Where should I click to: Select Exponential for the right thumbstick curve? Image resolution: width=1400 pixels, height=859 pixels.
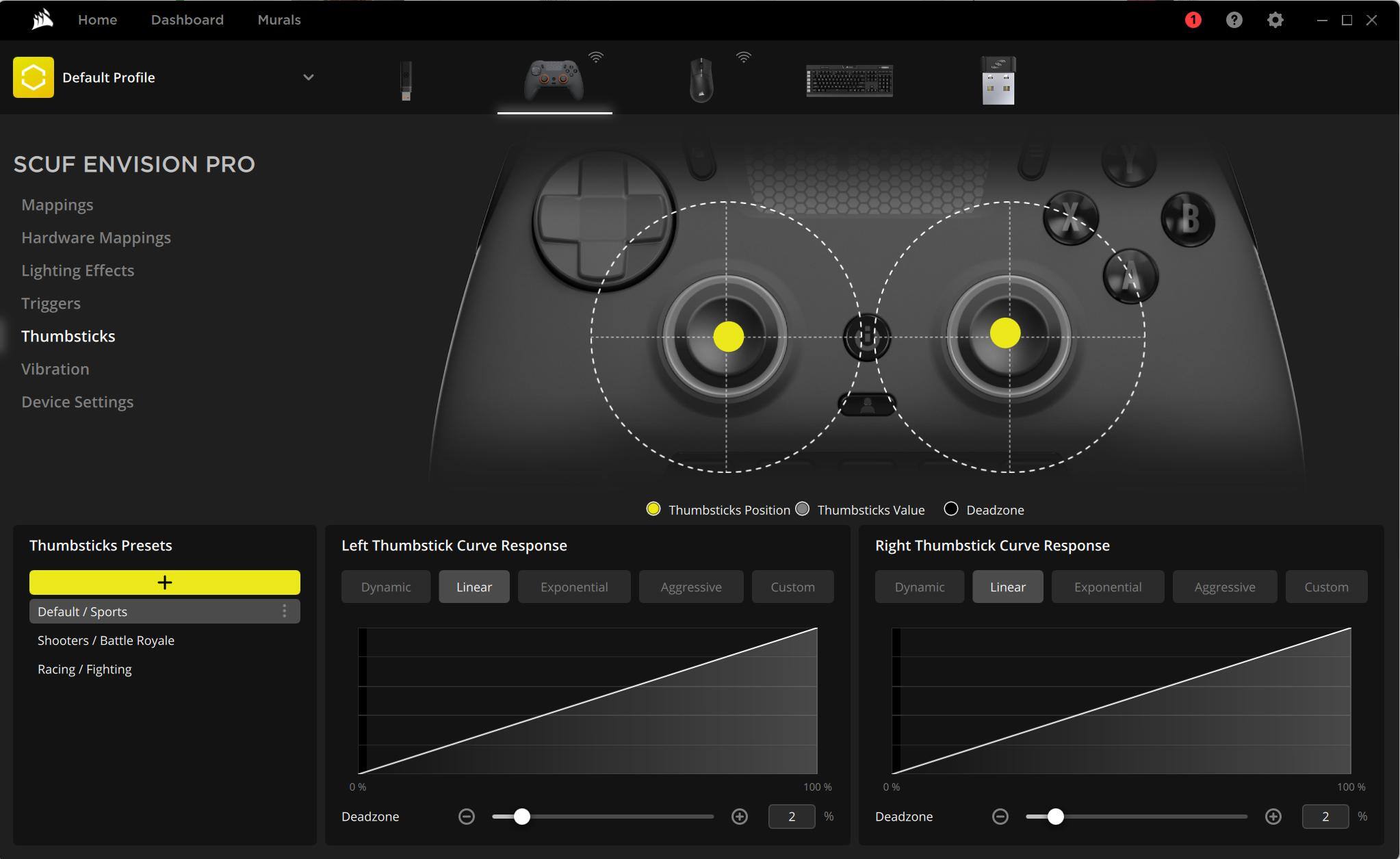[x=1107, y=587]
